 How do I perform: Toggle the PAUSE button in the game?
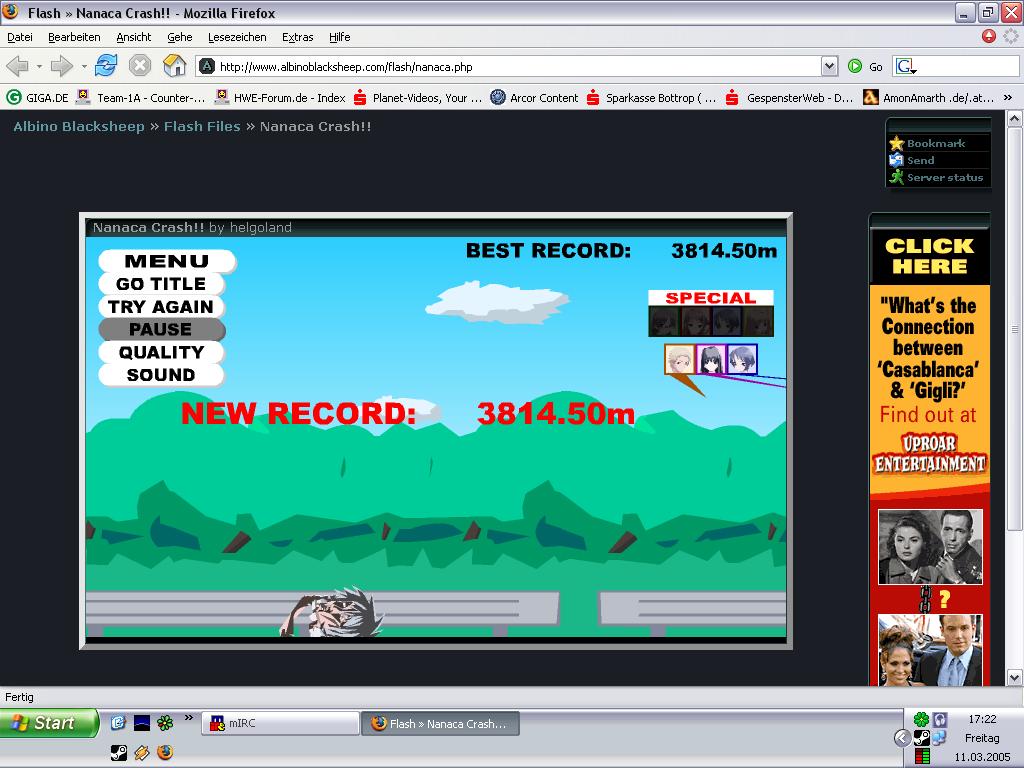click(x=161, y=329)
